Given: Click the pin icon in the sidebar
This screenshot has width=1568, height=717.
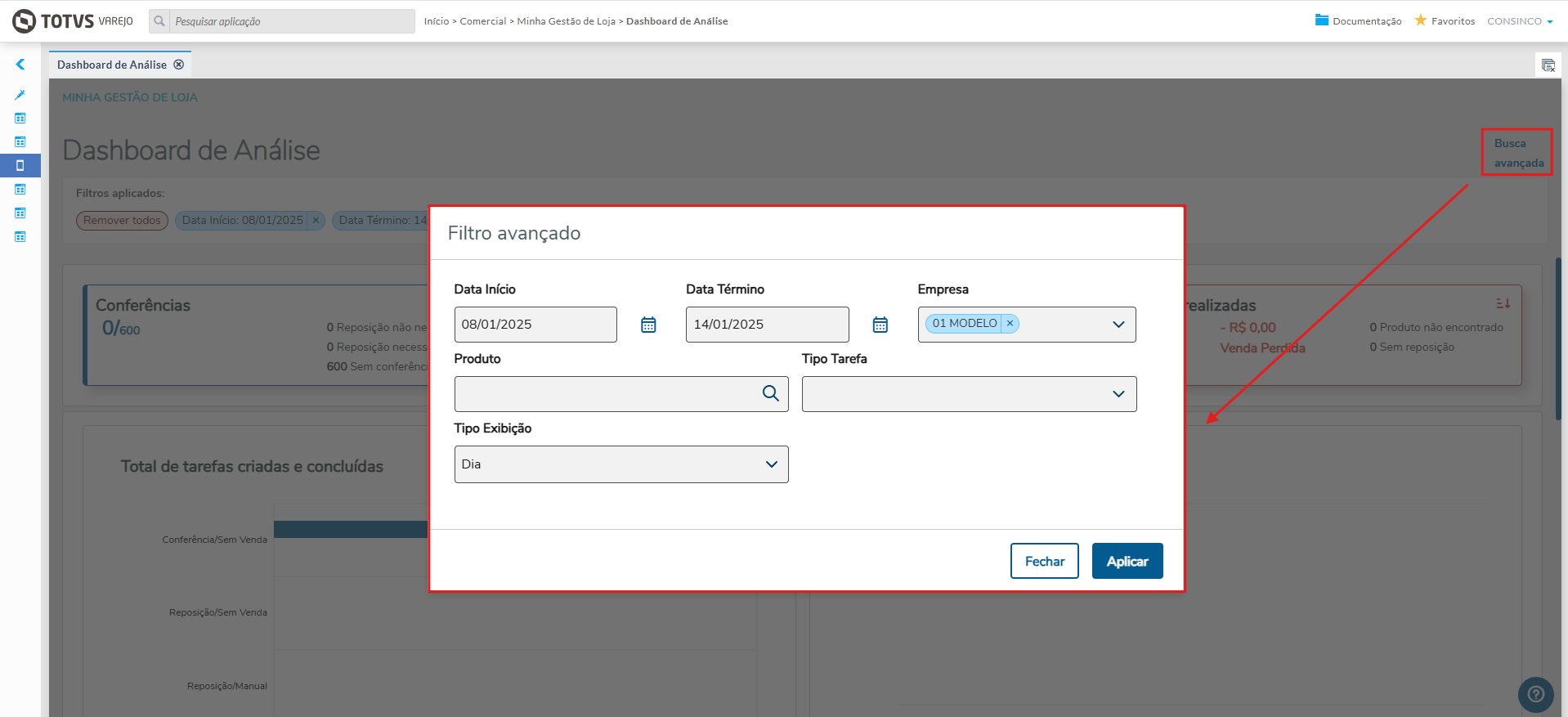Looking at the screenshot, I should pyautogui.click(x=20, y=95).
